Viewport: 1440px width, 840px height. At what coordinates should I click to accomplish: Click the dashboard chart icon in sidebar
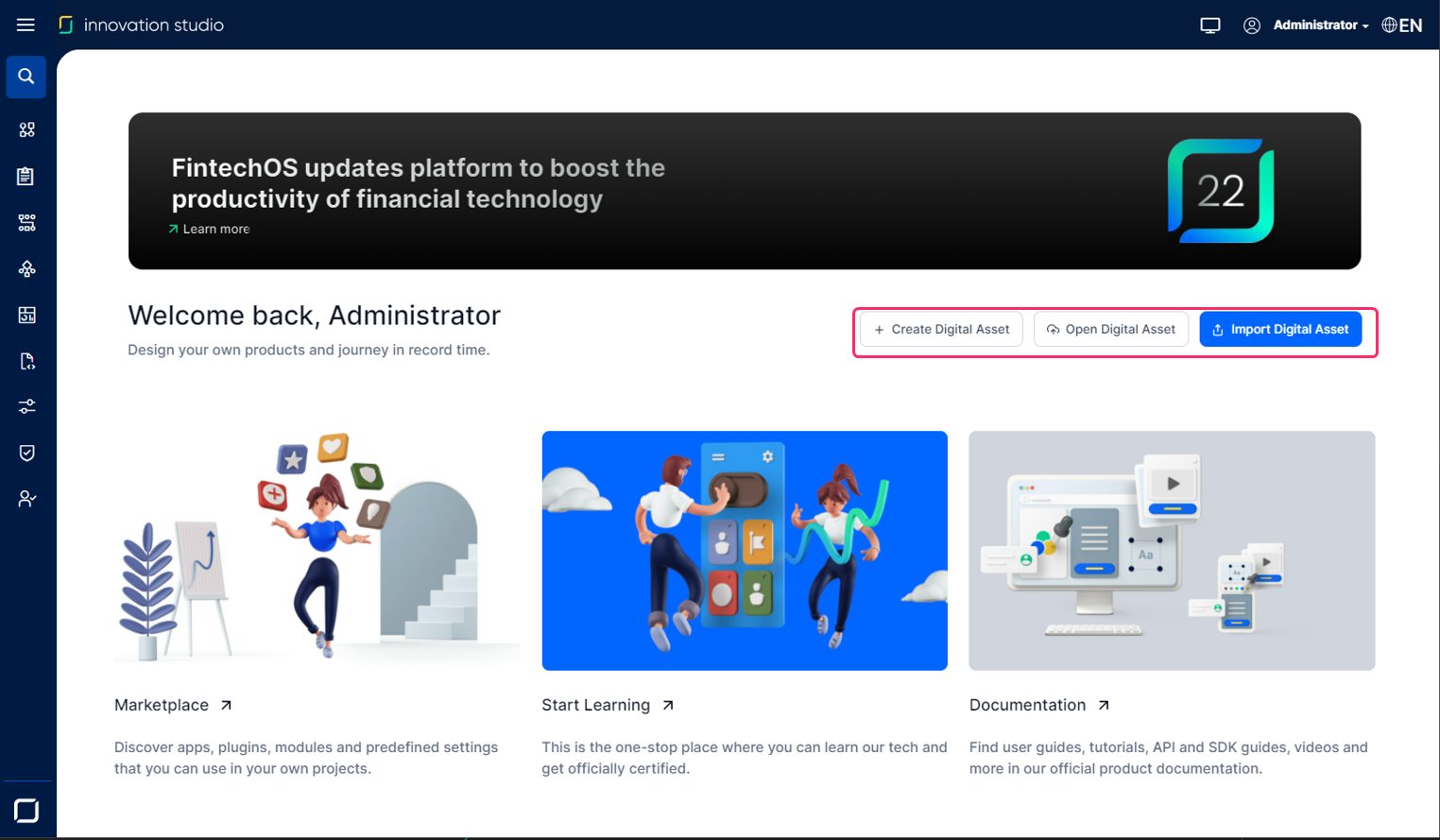(26, 315)
